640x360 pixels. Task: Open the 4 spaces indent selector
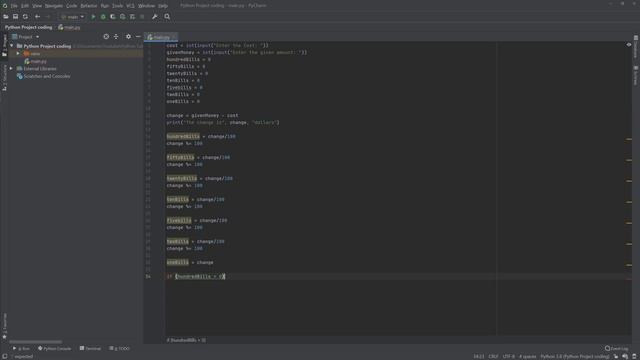pos(527,356)
